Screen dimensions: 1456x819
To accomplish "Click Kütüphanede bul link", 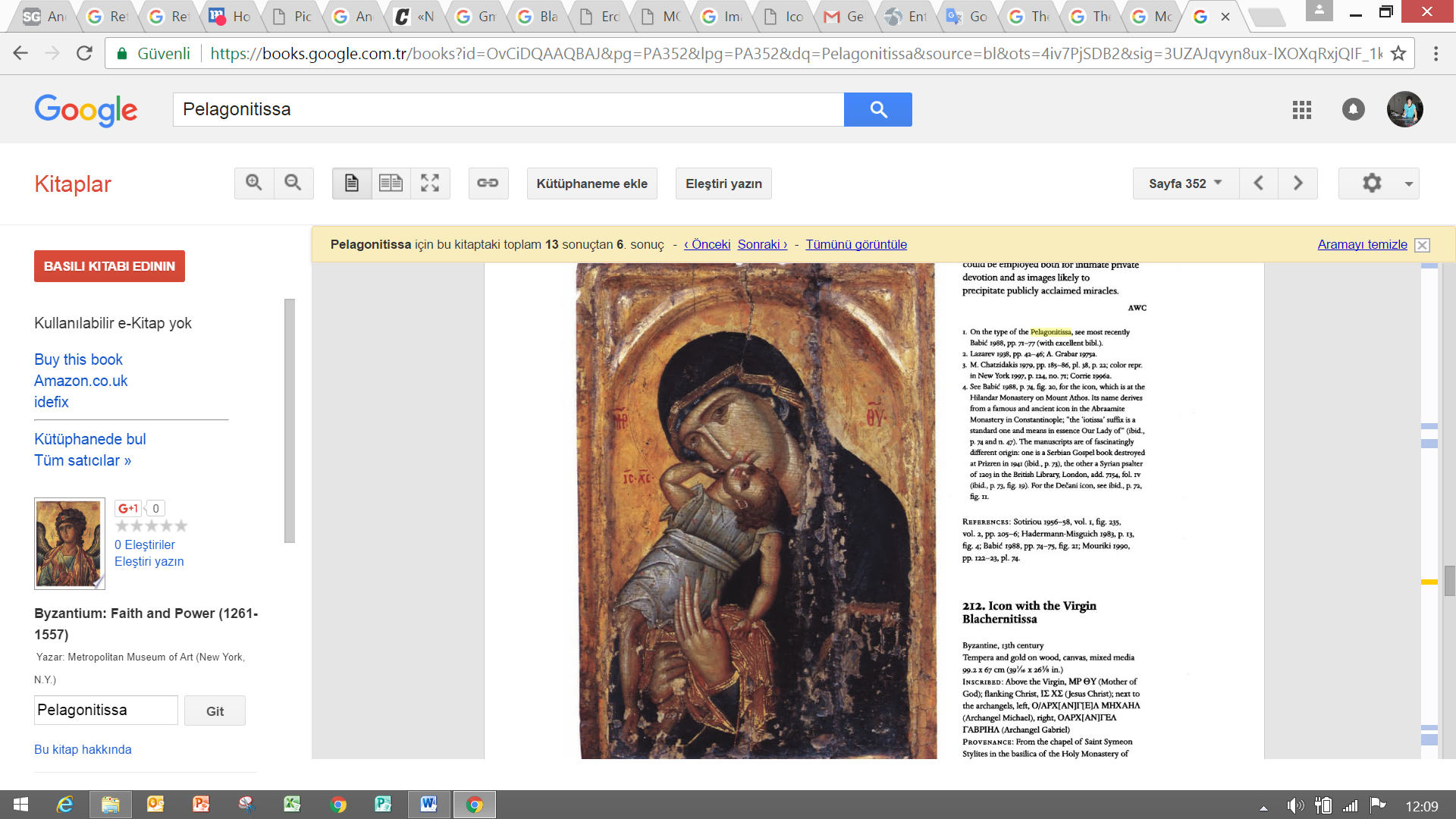I will pos(89,439).
